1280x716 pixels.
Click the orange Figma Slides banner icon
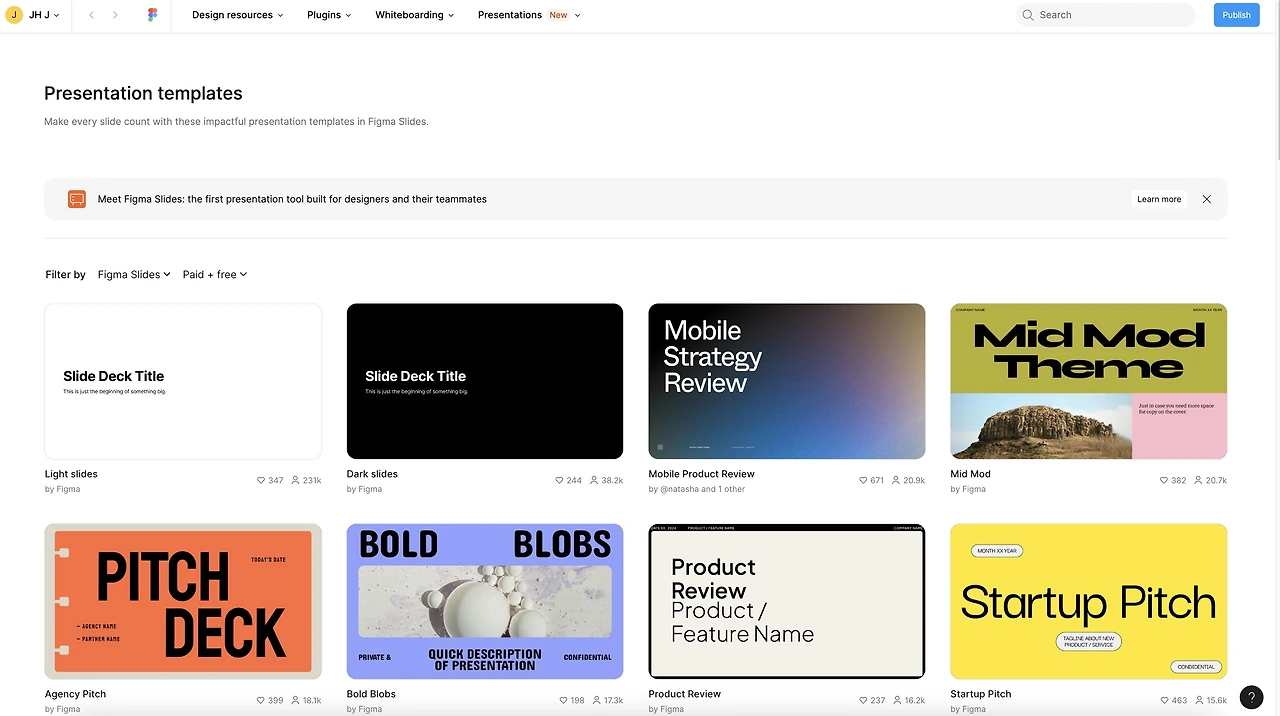77,199
